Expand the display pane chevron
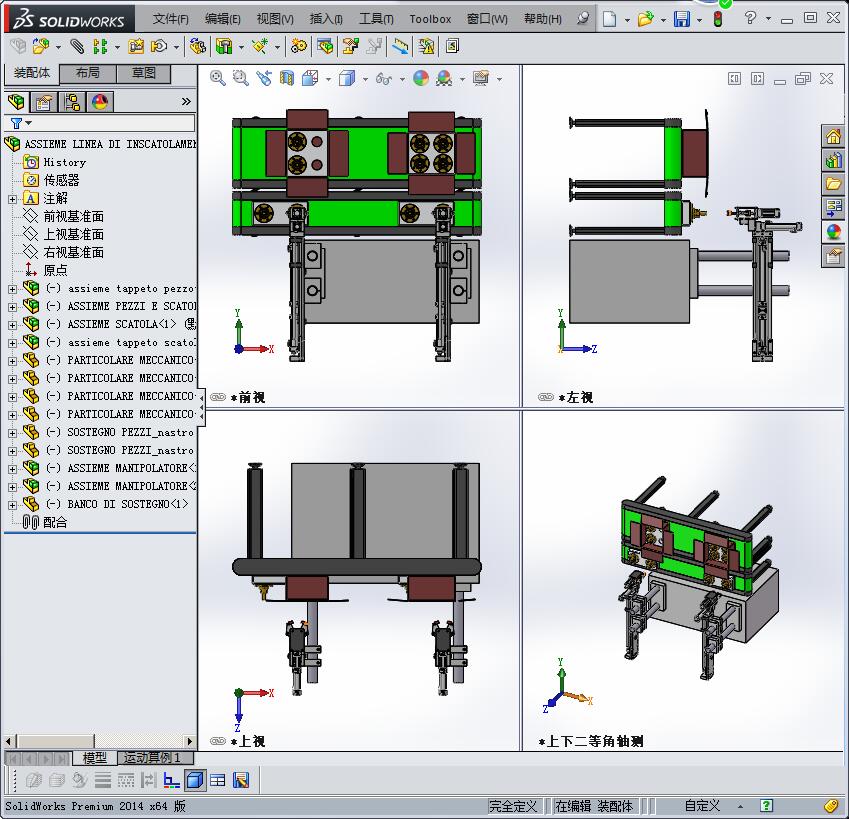The height and width of the screenshot is (819, 849). [x=186, y=102]
